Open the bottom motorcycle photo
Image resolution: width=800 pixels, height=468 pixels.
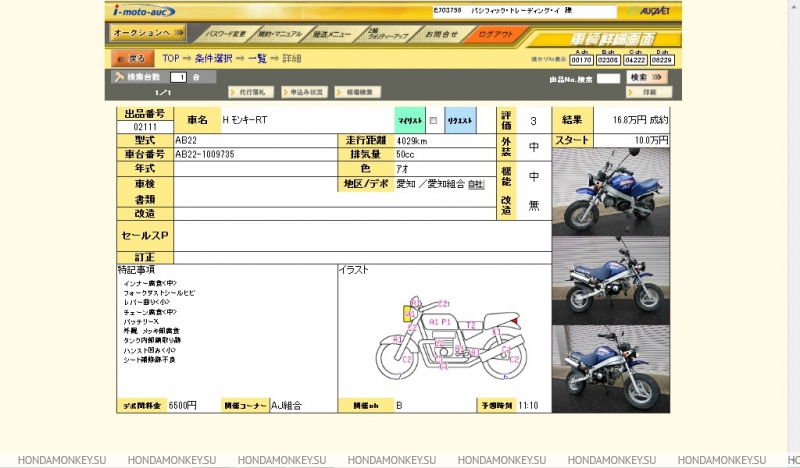pos(611,369)
